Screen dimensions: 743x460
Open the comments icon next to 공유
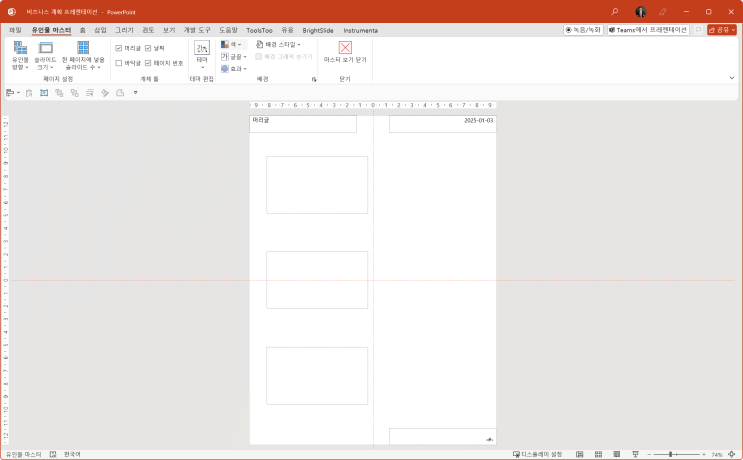pyautogui.click(x=698, y=30)
